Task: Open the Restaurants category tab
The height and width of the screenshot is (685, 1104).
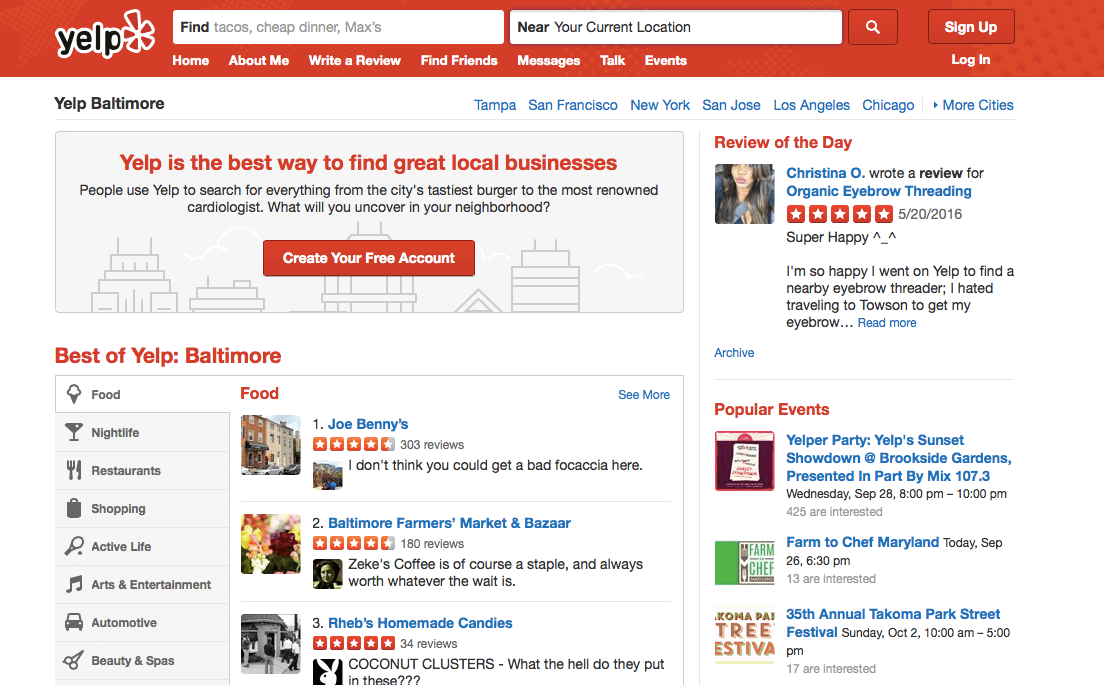Action: click(142, 470)
